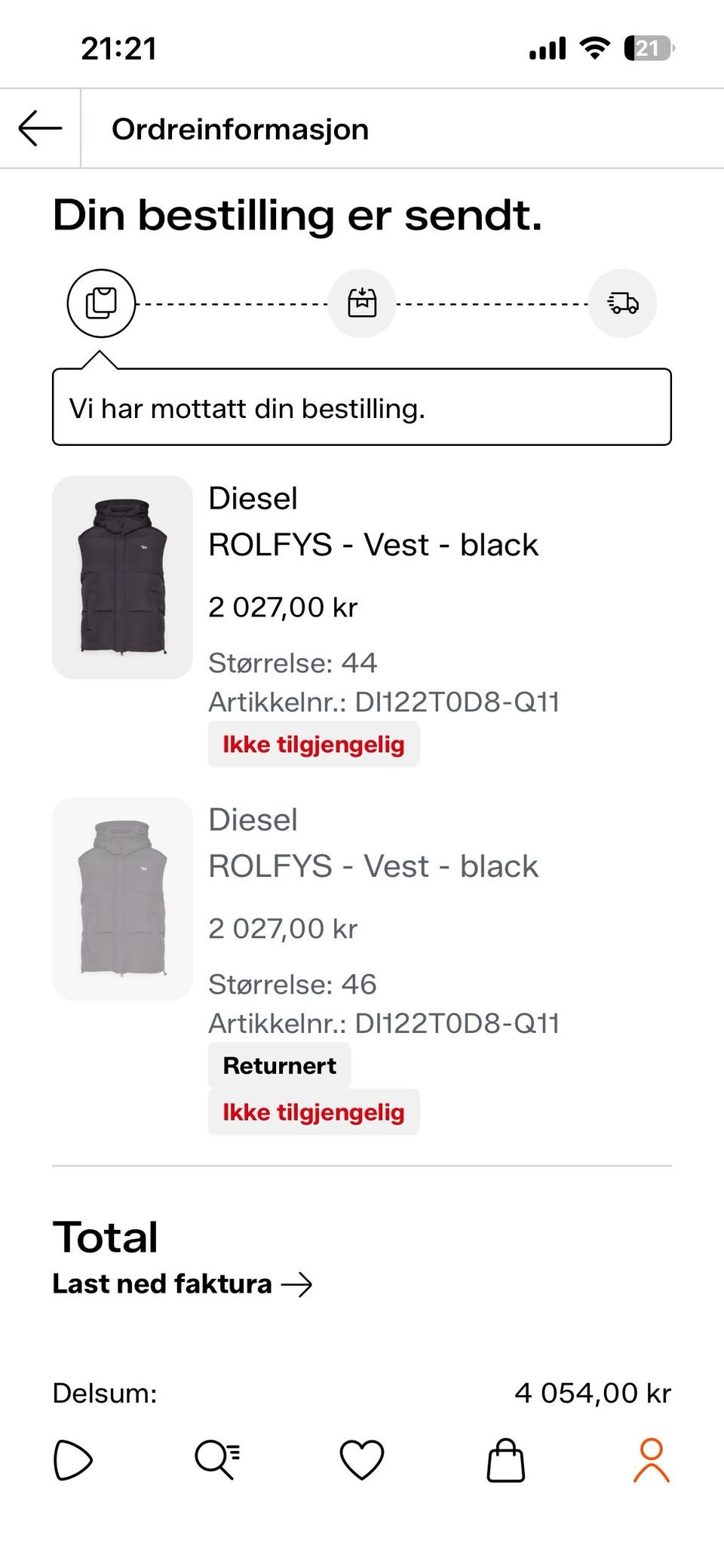The height and width of the screenshot is (1568, 724).
Task: Open the wishlist heart tab icon
Action: click(362, 1459)
